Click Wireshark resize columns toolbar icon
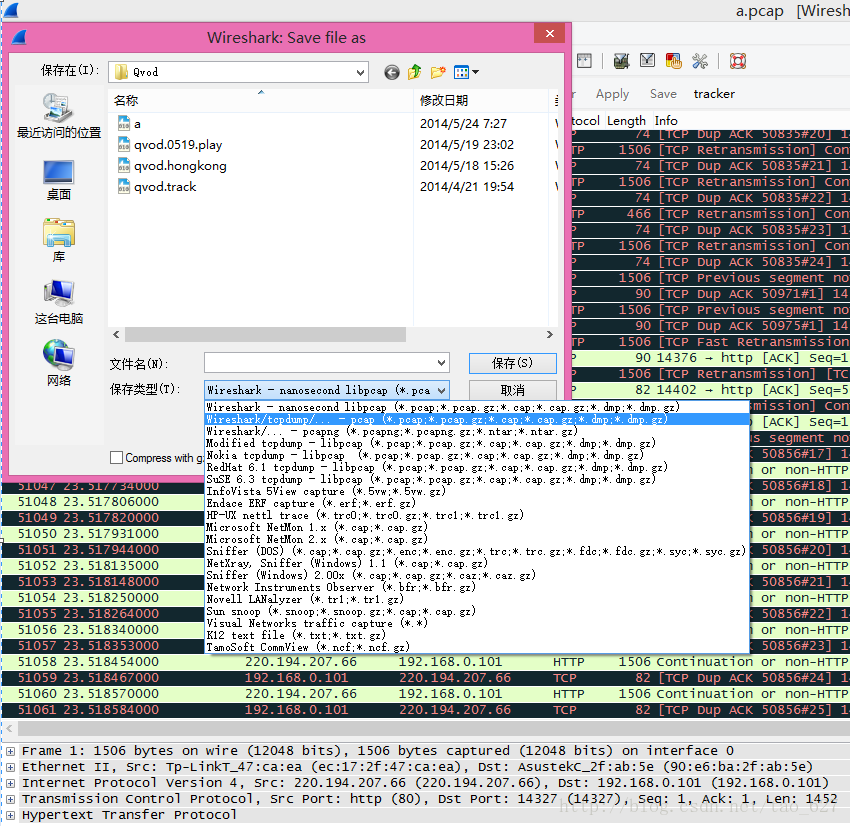Screen dimensions: 850x826 click(584, 61)
